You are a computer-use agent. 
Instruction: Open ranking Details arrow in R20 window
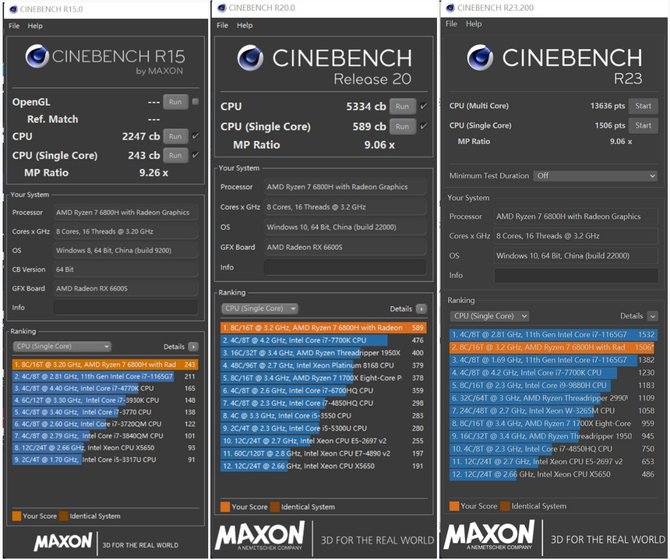click(x=421, y=308)
